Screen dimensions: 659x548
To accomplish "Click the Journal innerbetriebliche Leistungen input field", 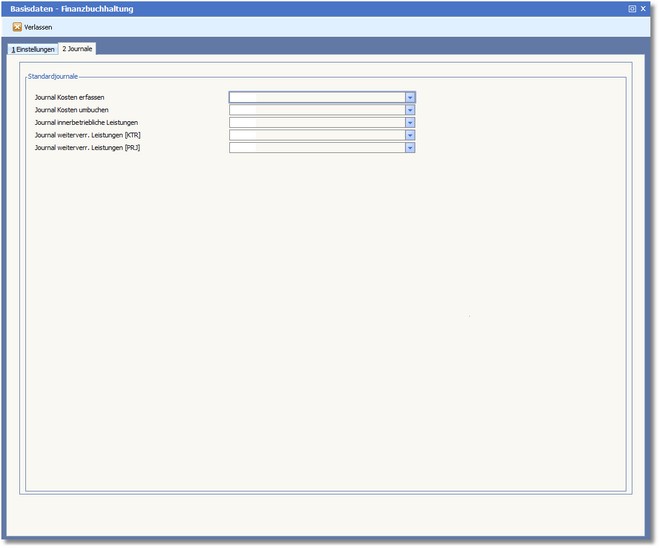I will click(317, 122).
